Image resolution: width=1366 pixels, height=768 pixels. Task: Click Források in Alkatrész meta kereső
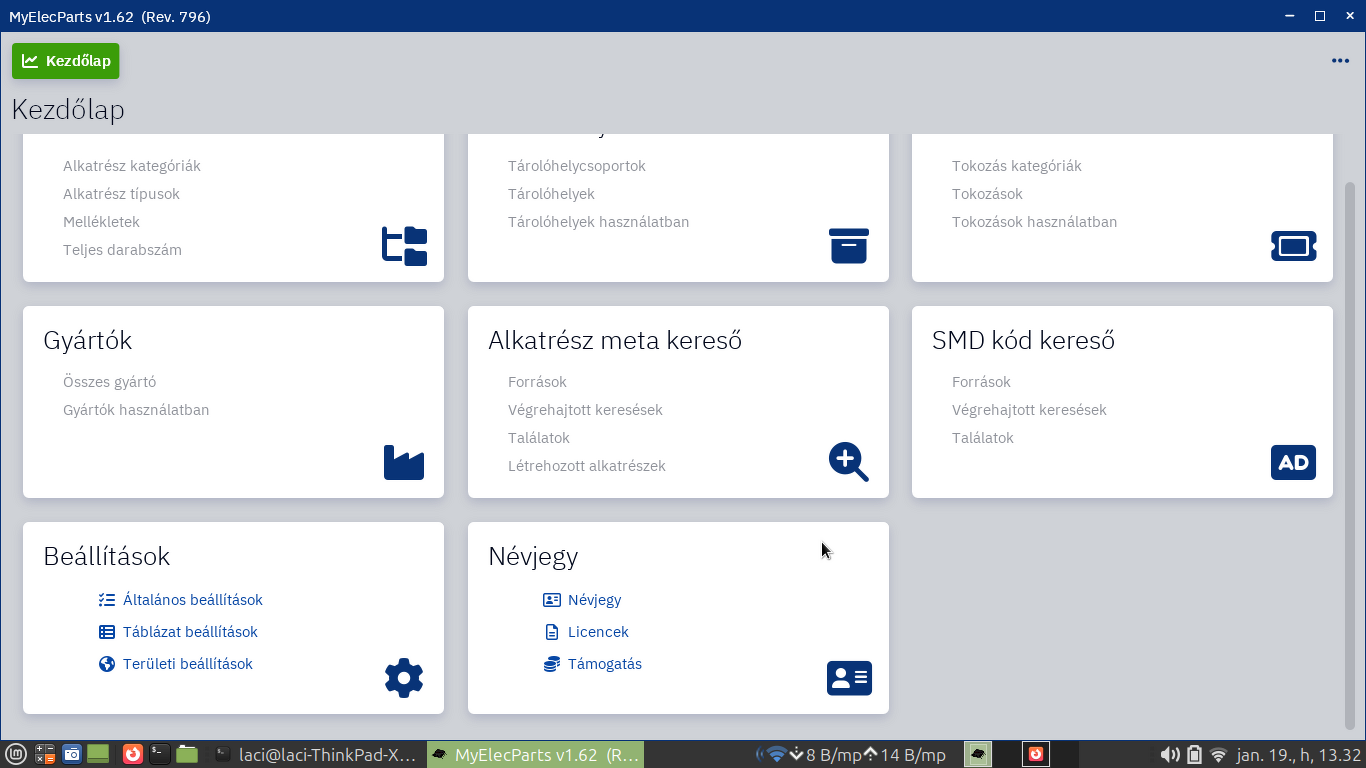(537, 382)
